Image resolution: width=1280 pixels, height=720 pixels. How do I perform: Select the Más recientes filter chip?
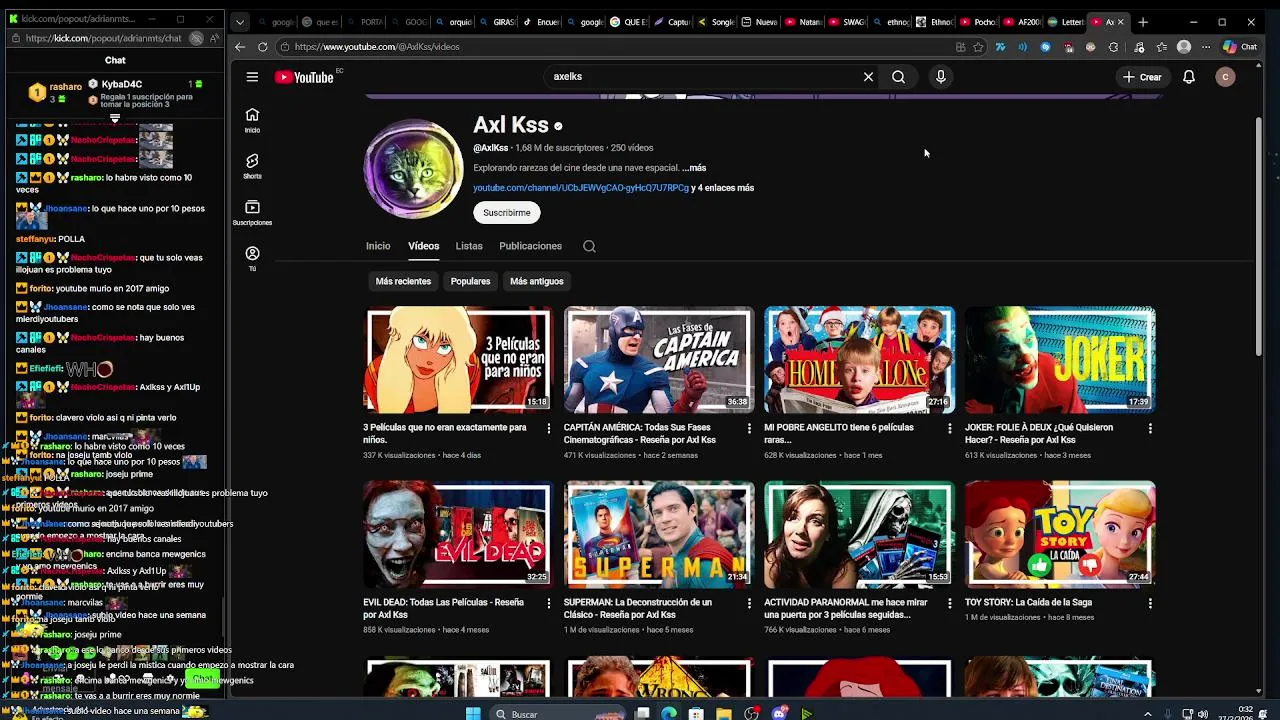click(403, 281)
